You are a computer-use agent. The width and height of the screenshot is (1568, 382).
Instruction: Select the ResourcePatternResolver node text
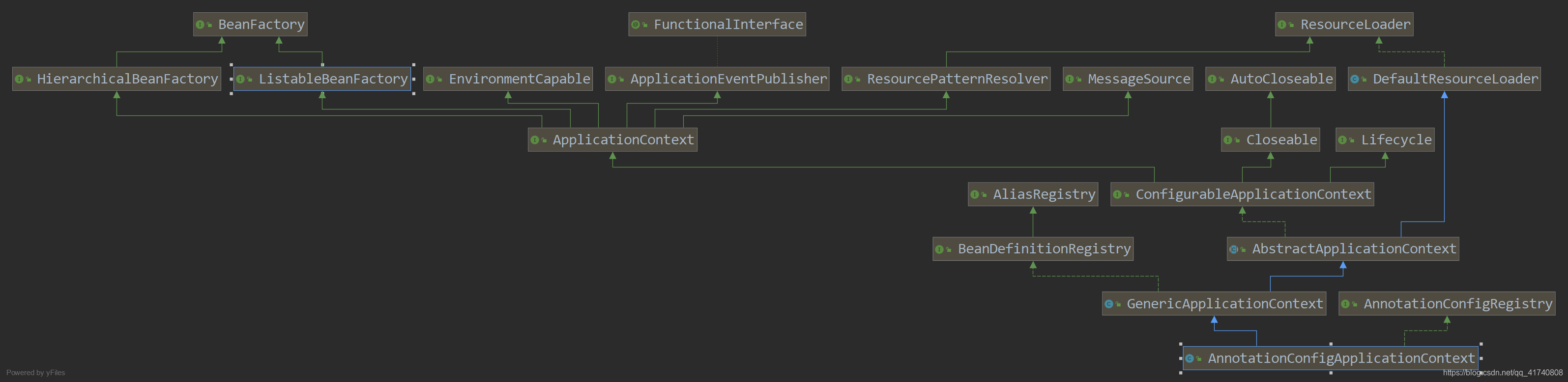958,79
